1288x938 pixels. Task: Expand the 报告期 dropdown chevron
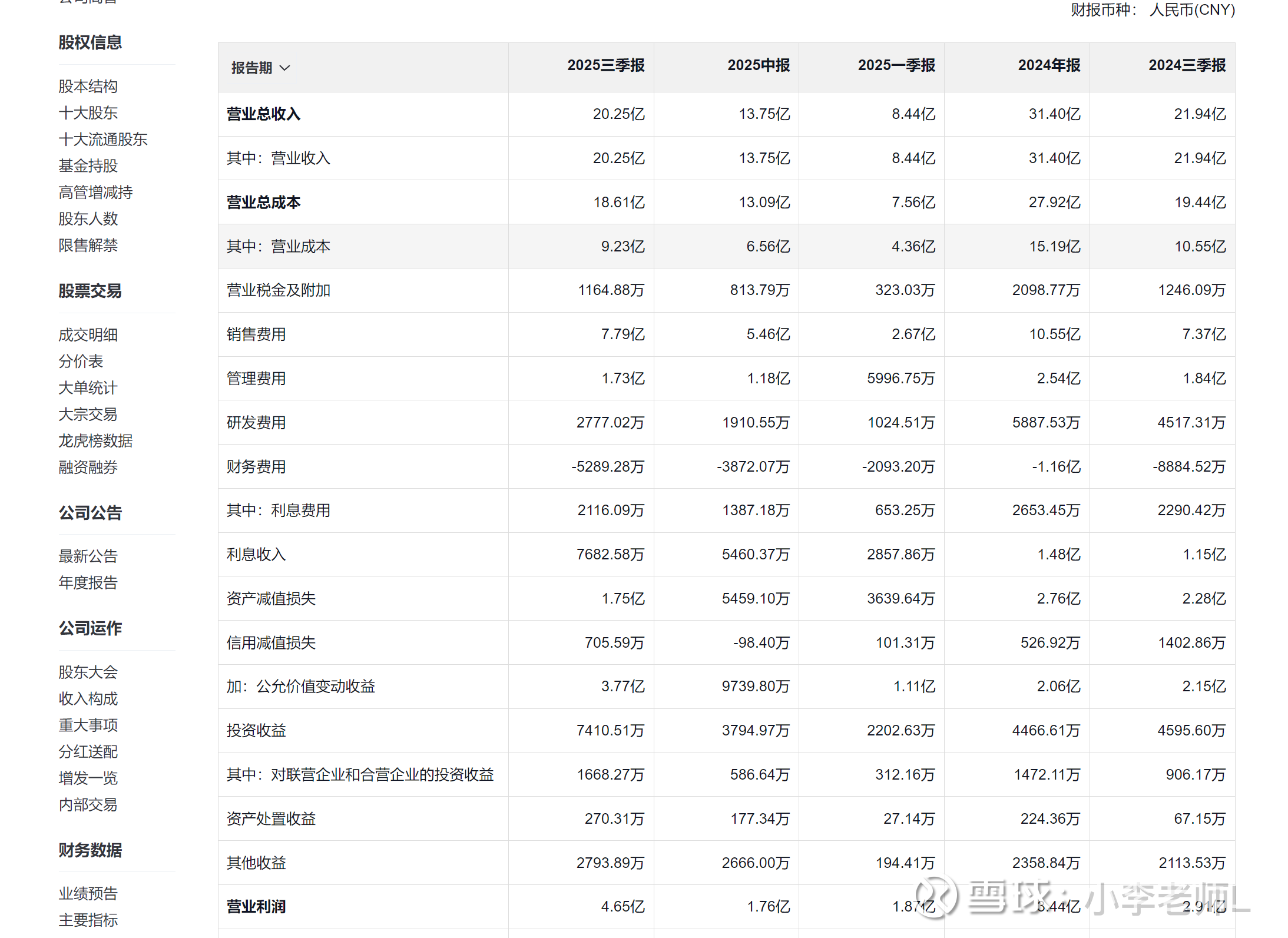click(285, 68)
